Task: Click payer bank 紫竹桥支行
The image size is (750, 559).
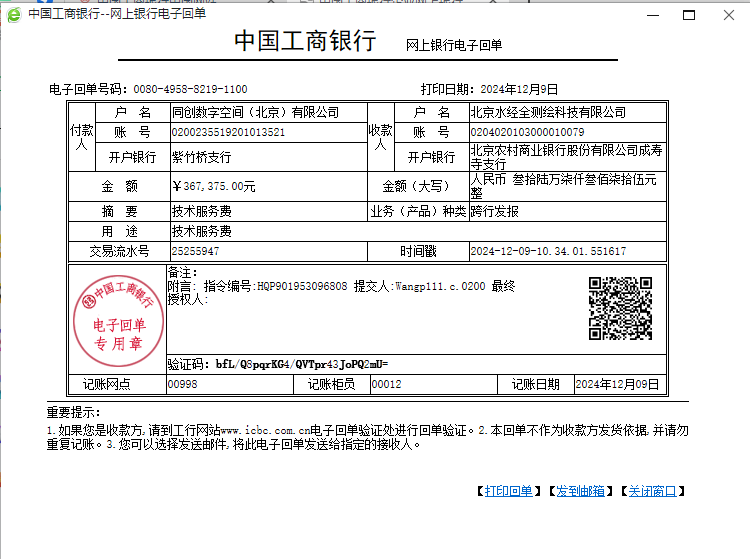Action: pyautogui.click(x=201, y=157)
